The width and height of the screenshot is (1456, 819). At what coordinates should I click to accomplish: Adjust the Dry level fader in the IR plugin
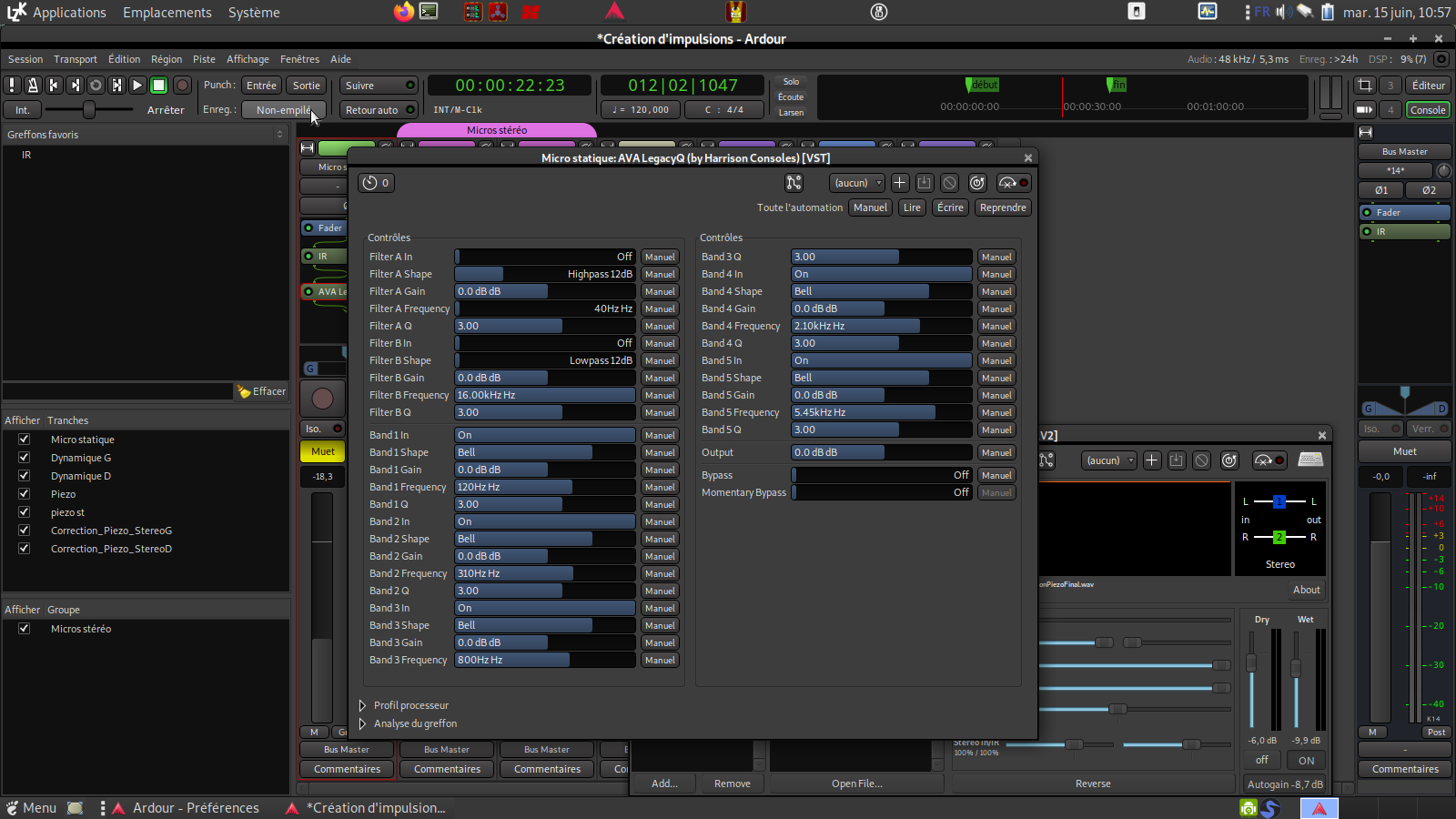1251,662
